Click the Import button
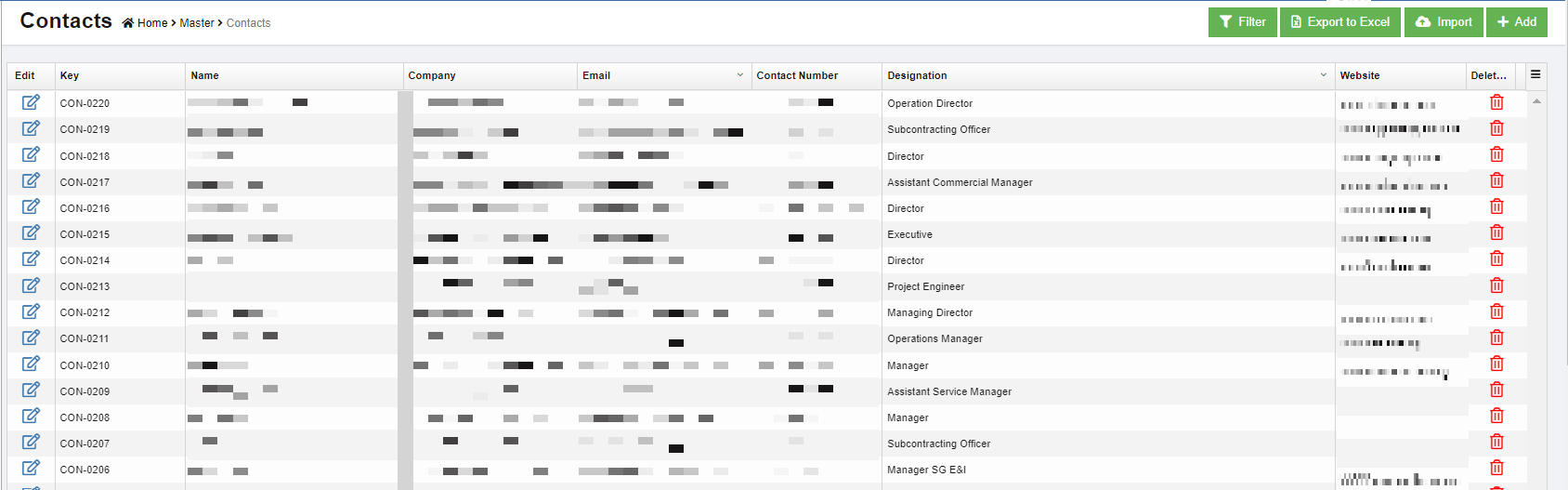Viewport: 1568px width, 490px height. (1444, 22)
